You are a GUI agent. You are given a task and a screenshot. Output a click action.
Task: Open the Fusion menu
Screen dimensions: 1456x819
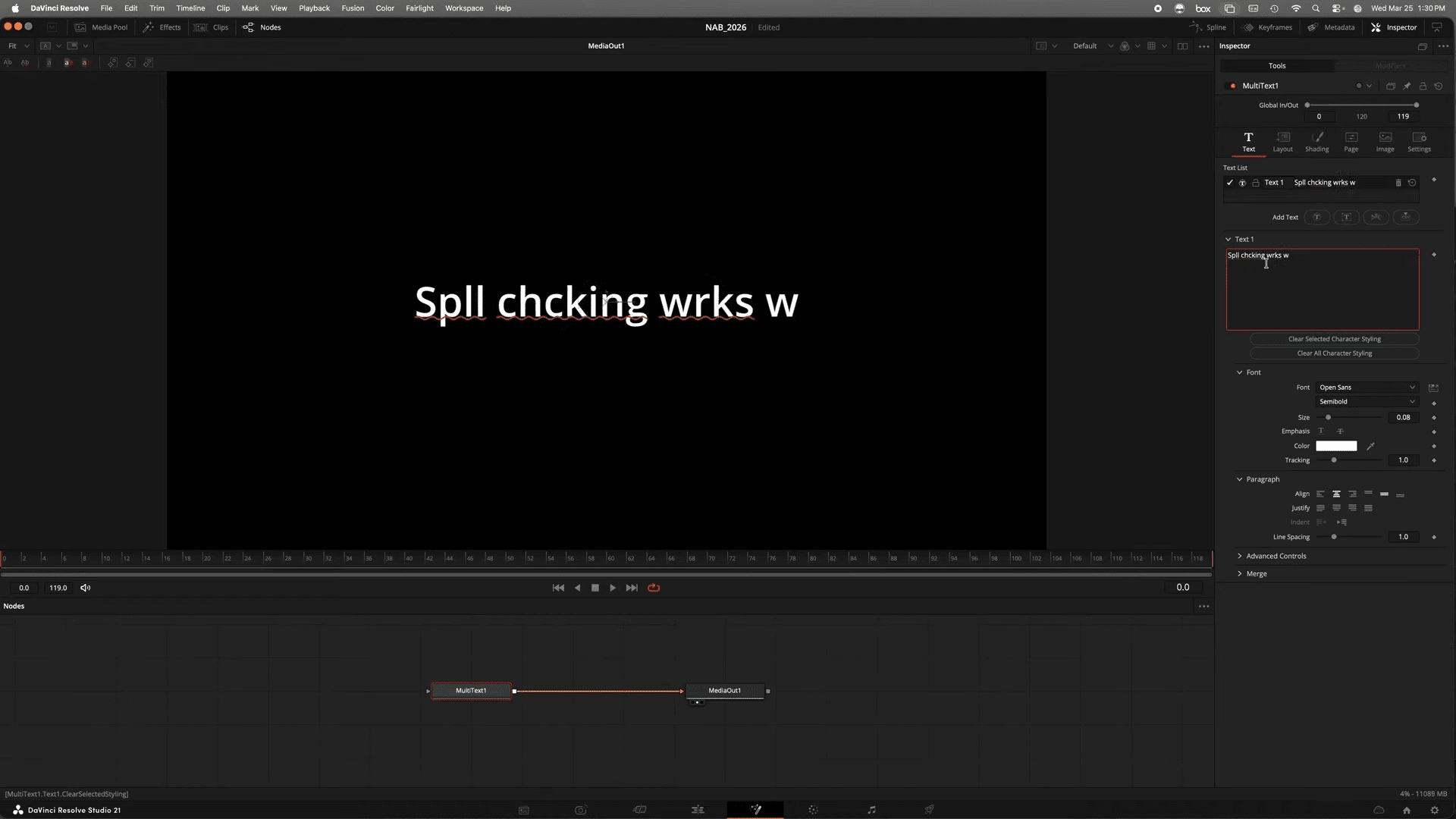click(353, 8)
